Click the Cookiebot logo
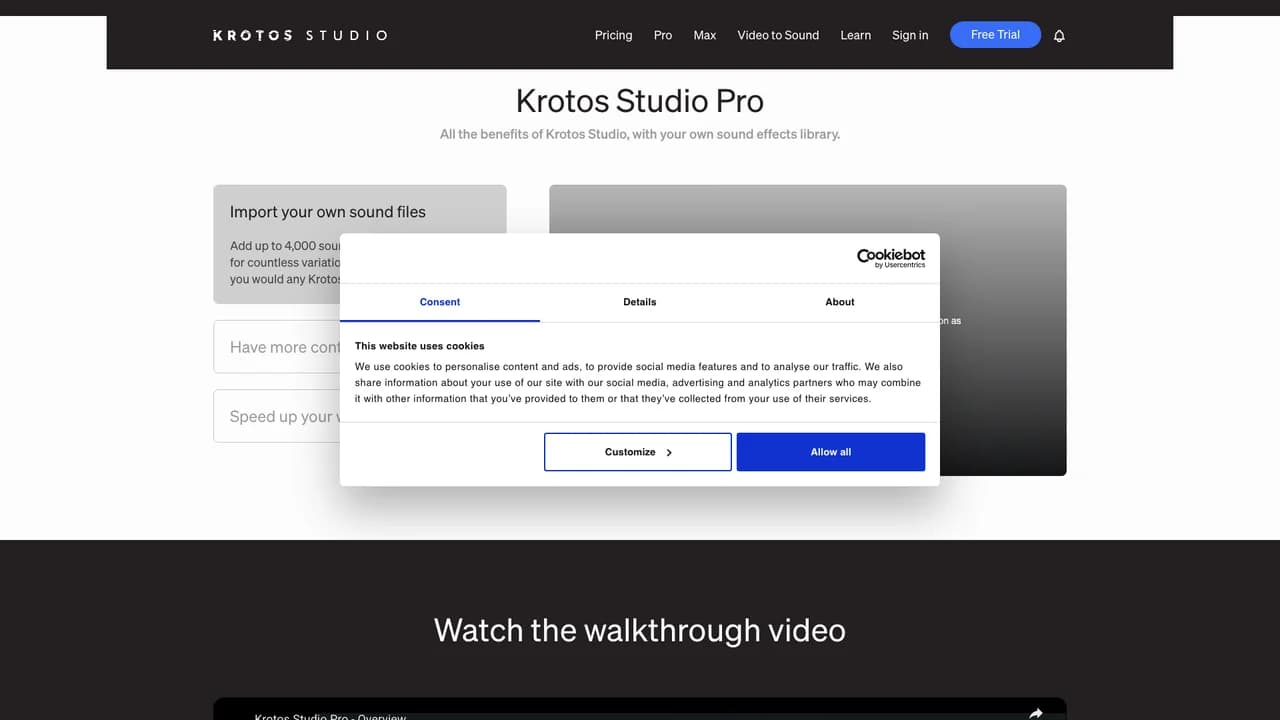Viewport: 1280px width, 720px height. click(891, 258)
